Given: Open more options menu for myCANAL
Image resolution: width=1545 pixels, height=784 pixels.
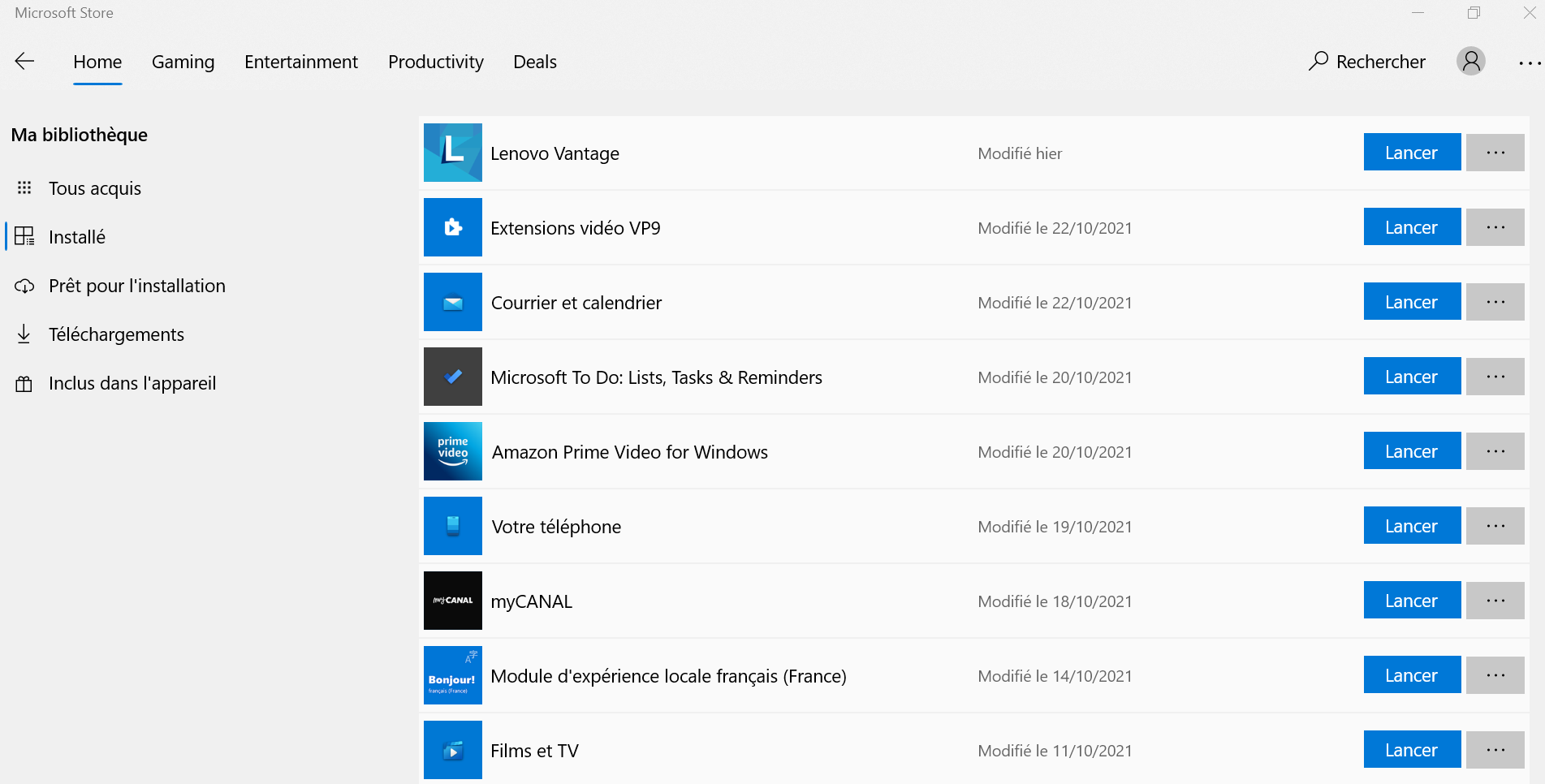Looking at the screenshot, I should click(1495, 601).
